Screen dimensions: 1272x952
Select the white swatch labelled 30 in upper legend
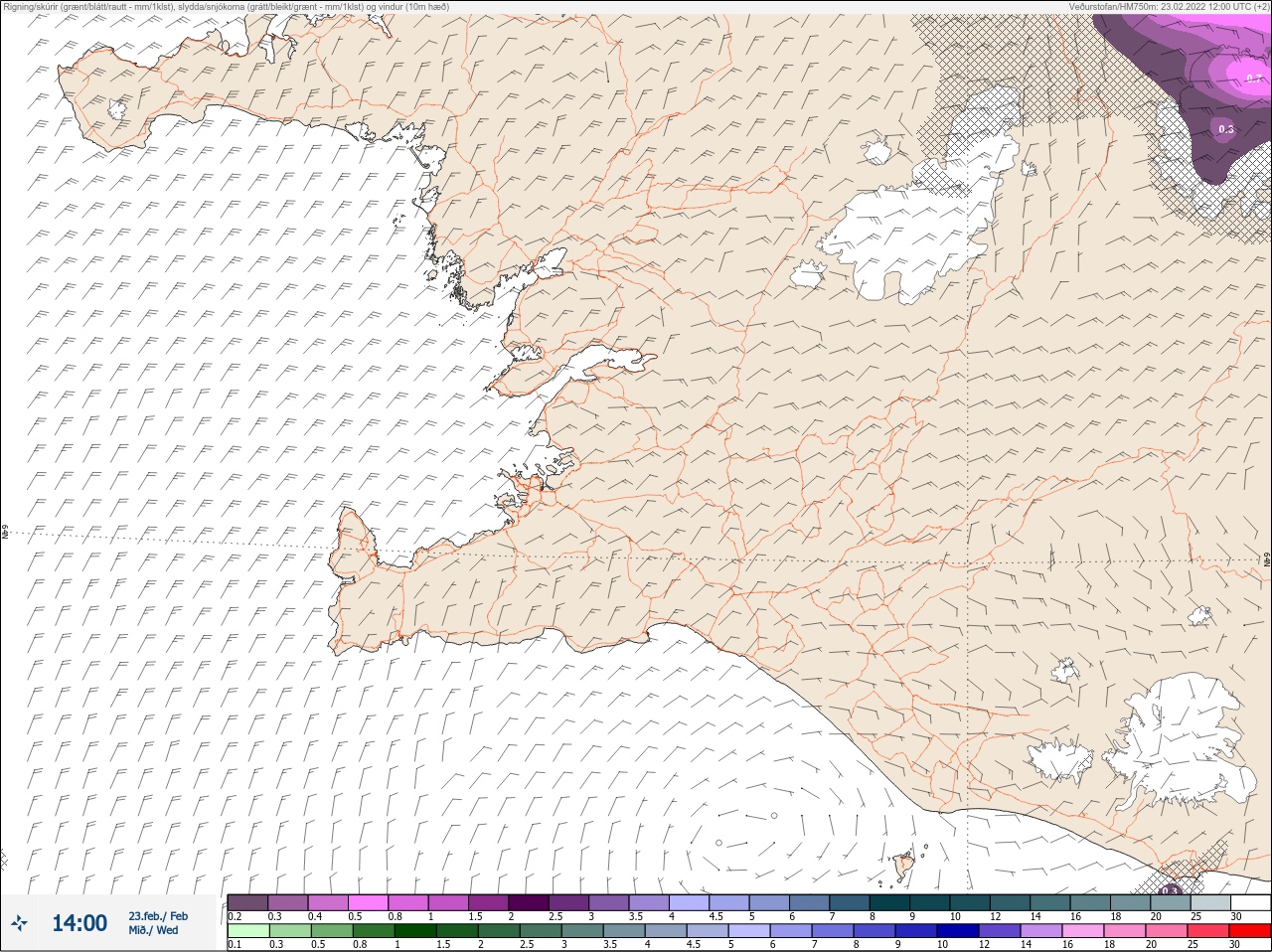tap(1251, 902)
